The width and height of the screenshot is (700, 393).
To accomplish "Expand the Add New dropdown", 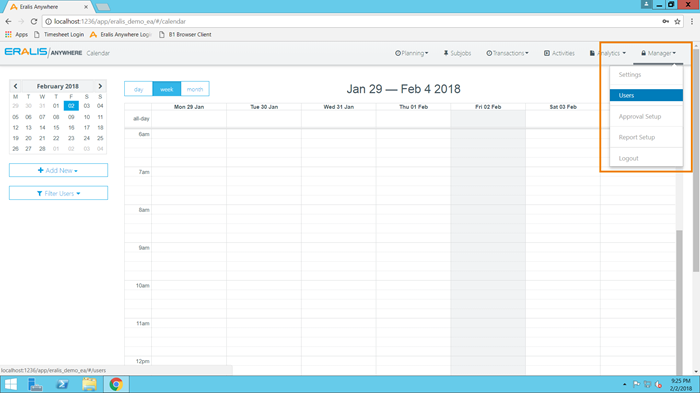I will click(x=58, y=170).
